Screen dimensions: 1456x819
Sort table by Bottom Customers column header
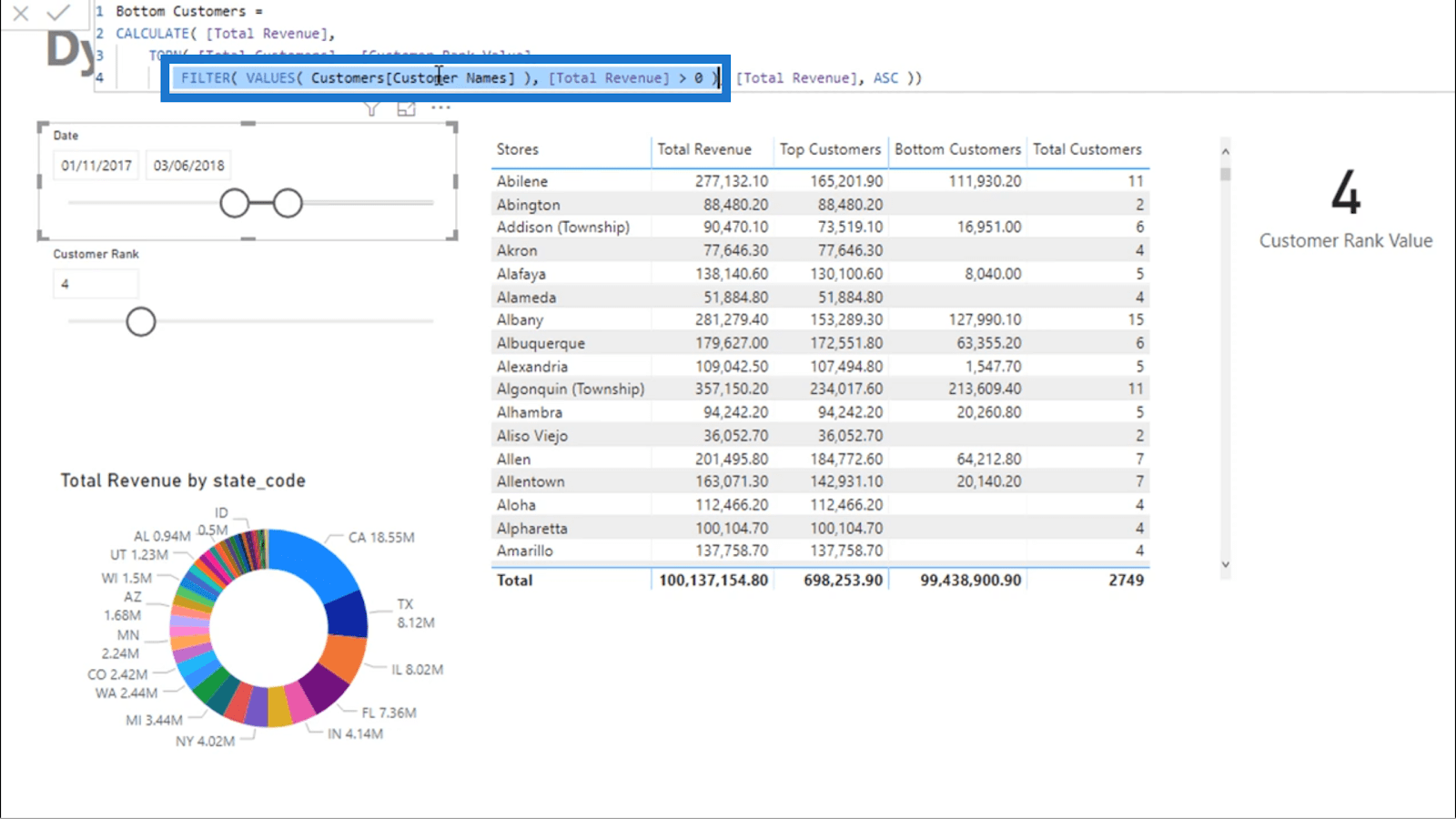957,149
